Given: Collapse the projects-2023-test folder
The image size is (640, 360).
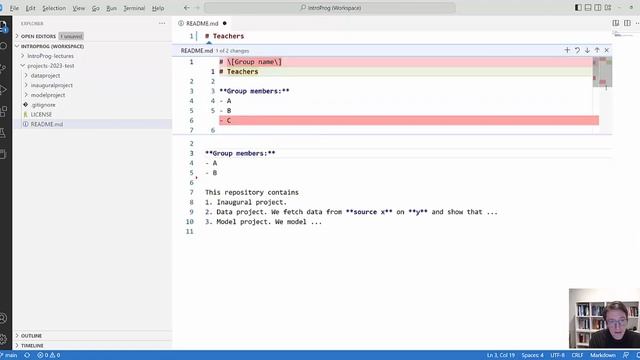Looking at the screenshot, I should tap(50, 66).
